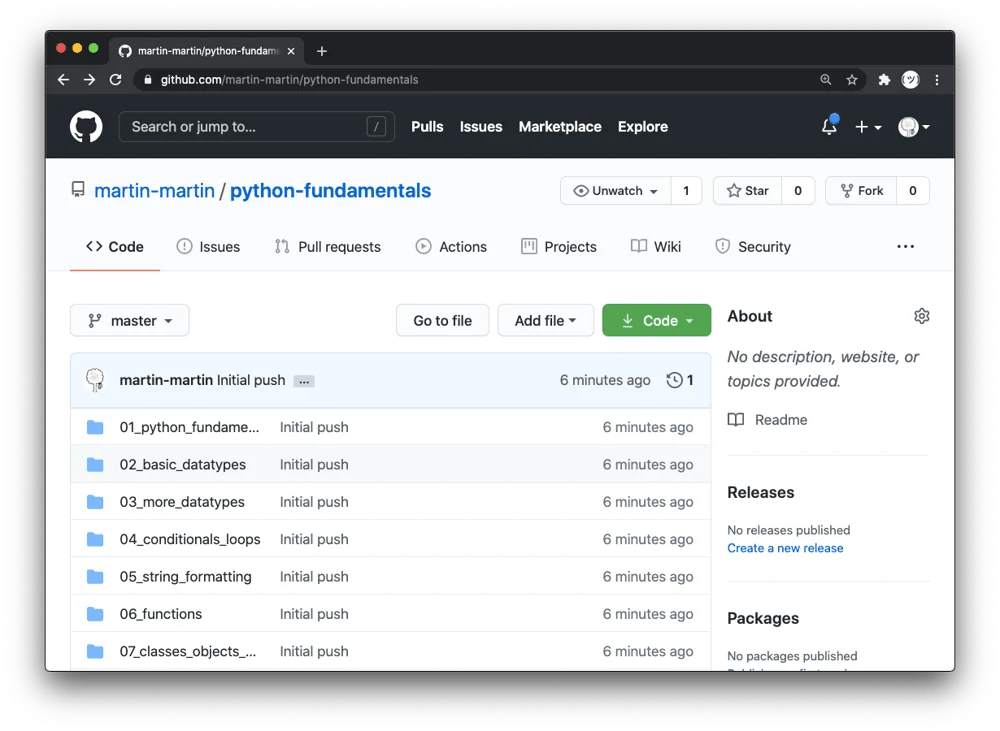The width and height of the screenshot is (1000, 731).
Task: Click the address bar lock icon
Action: pos(148,80)
